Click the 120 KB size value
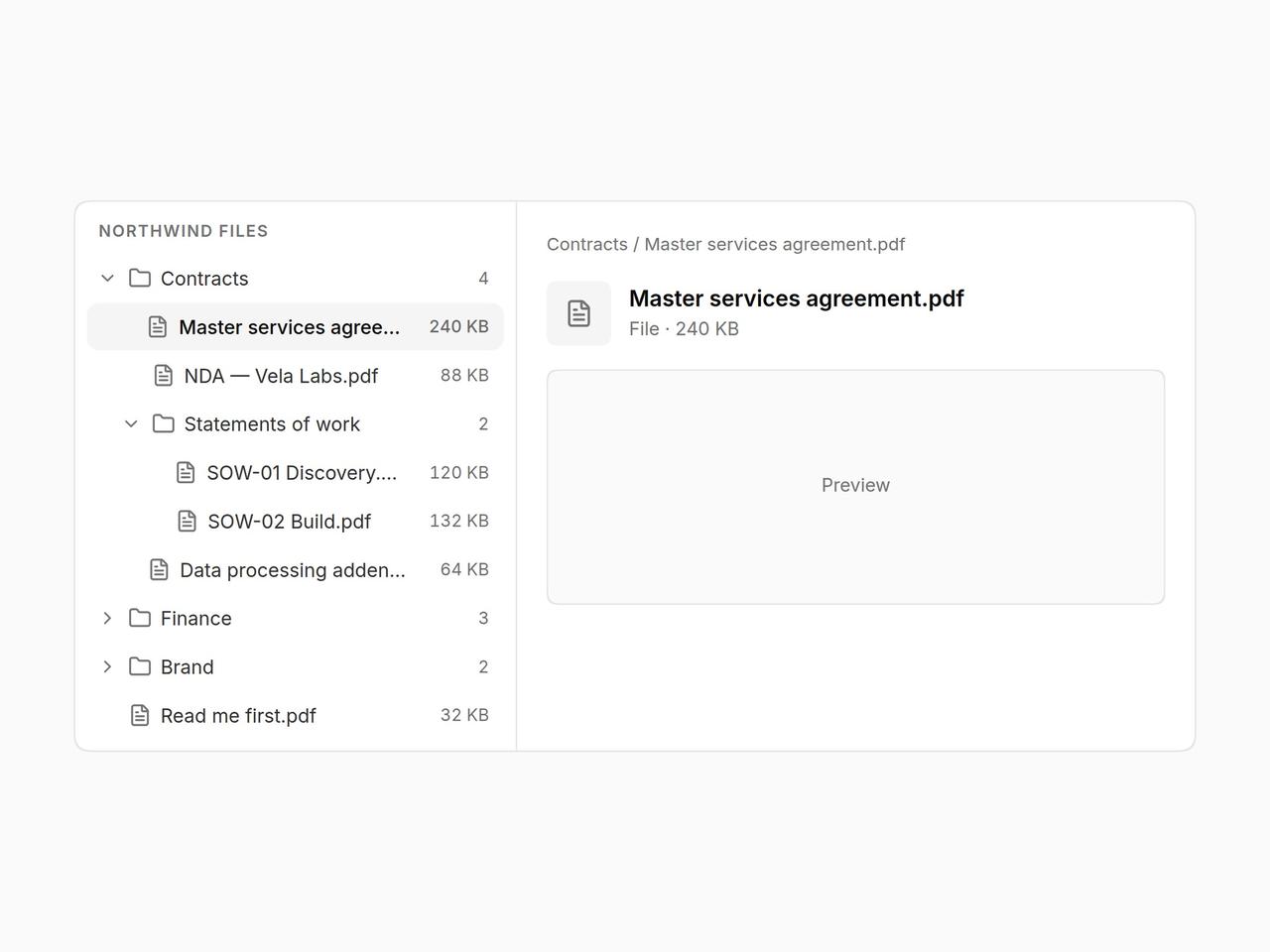Viewport: 1270px width, 952px height. (x=459, y=472)
